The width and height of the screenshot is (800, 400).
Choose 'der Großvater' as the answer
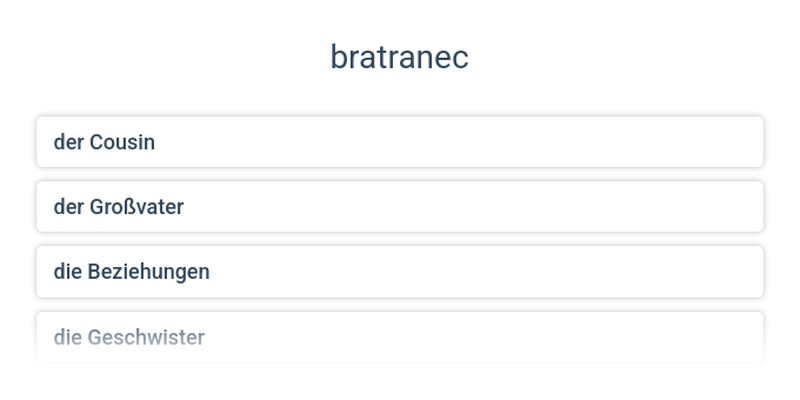(x=400, y=207)
